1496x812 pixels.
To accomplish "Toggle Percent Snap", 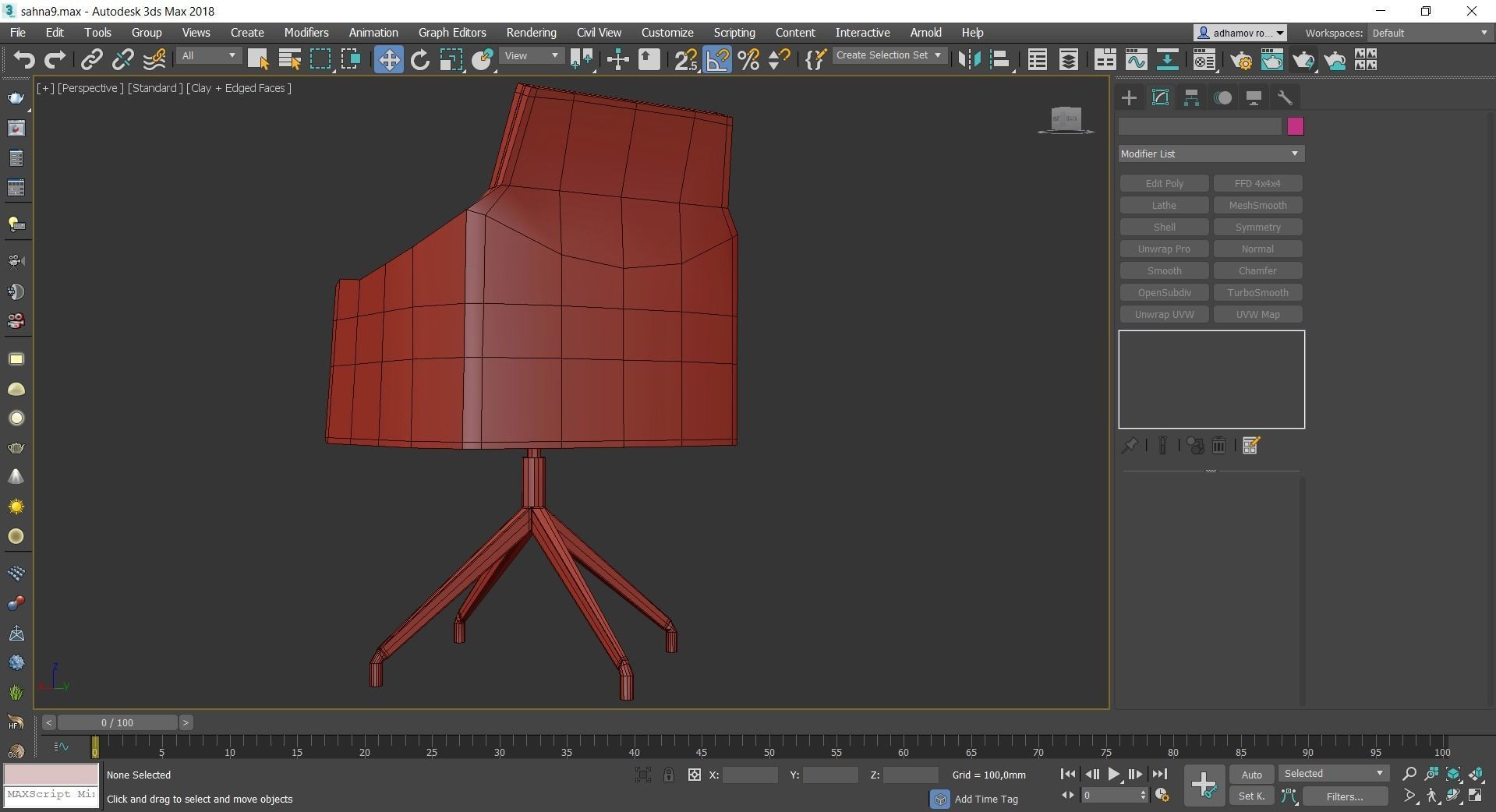I will pyautogui.click(x=748, y=60).
